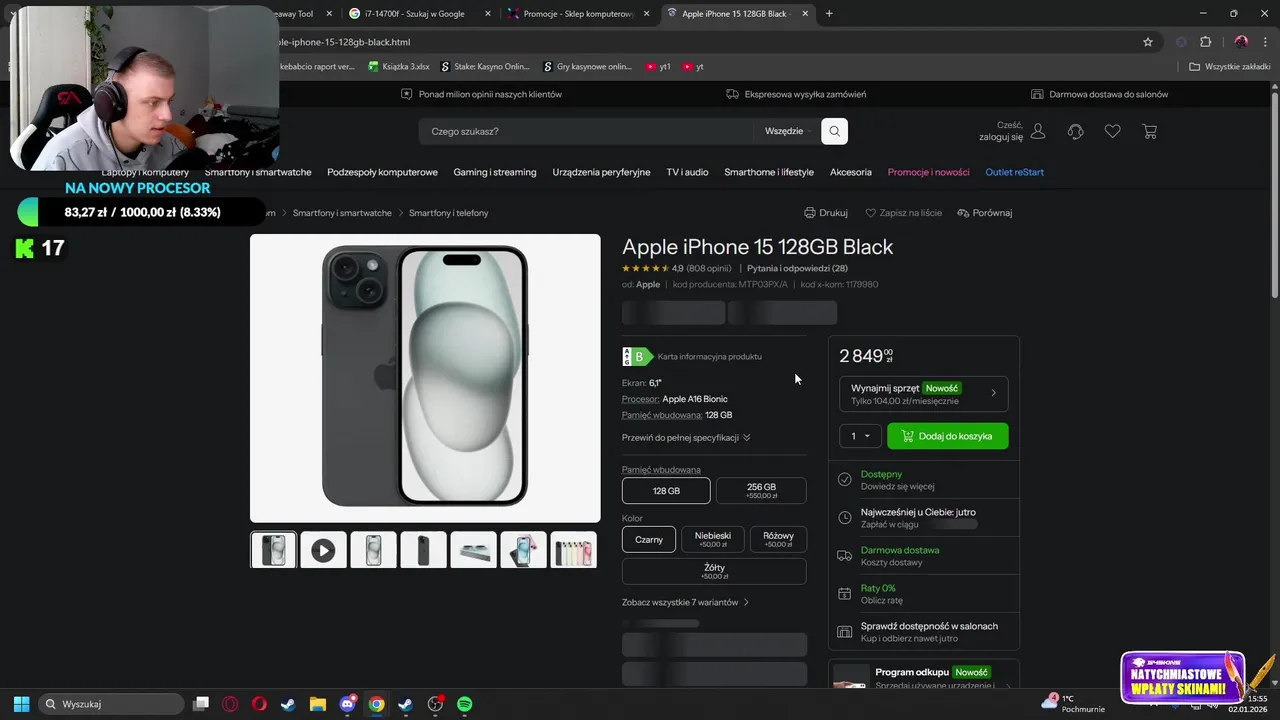Open Smarthome i lifestyle menu
The width and height of the screenshot is (1280, 720).
pyautogui.click(x=769, y=172)
